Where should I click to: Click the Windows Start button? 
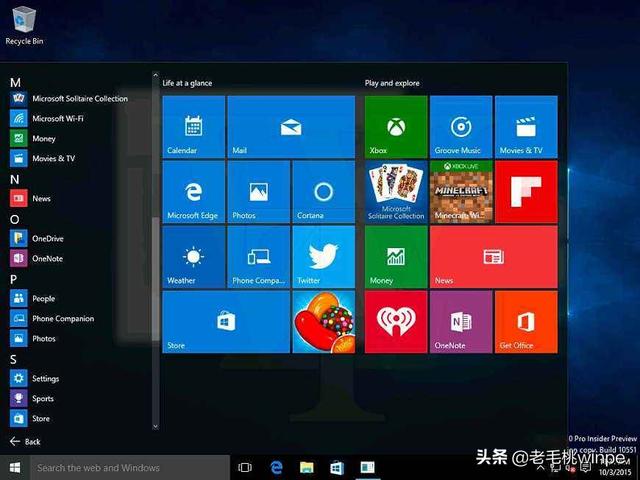15,468
